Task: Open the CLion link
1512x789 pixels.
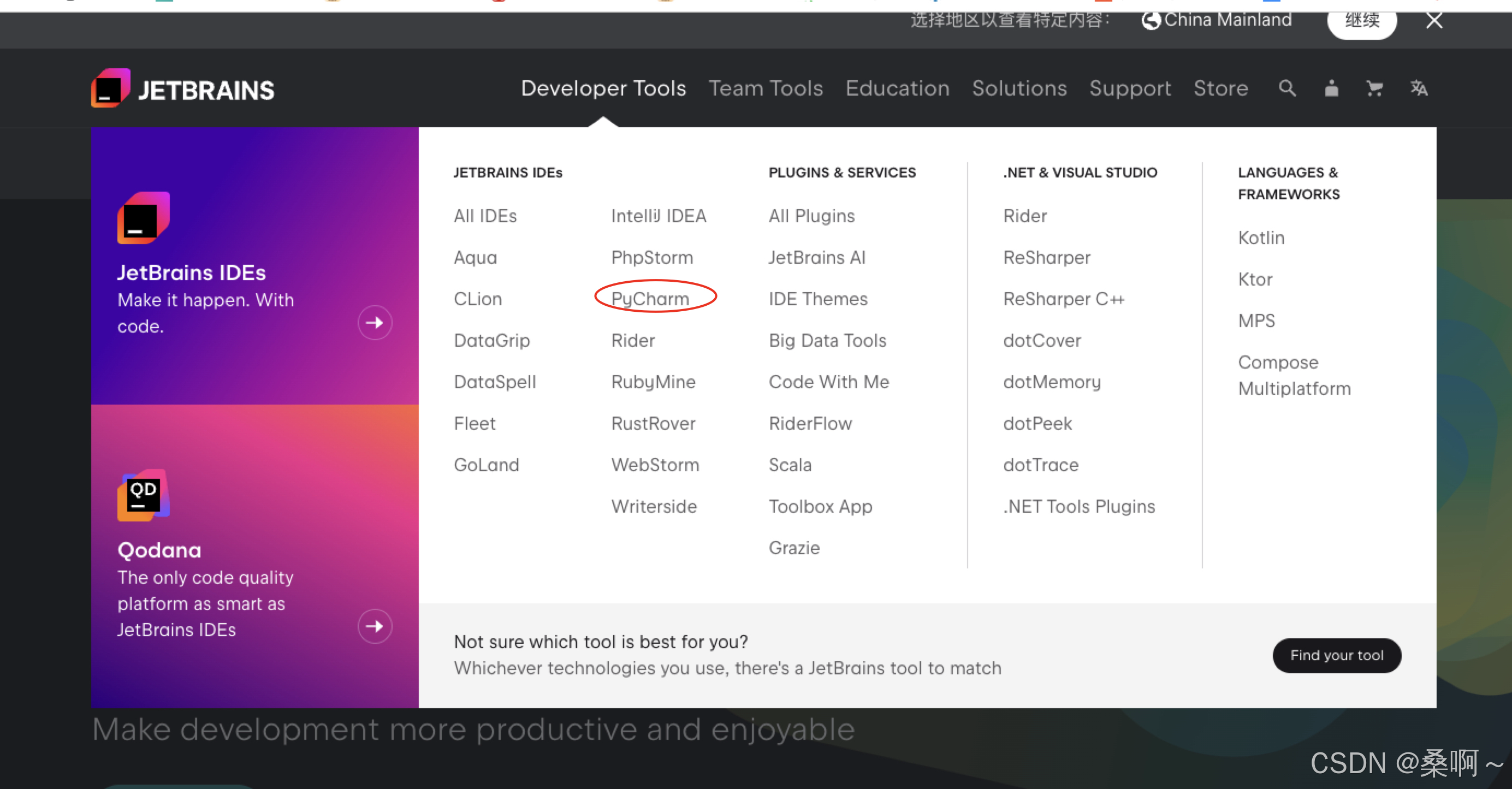Action: 477,299
